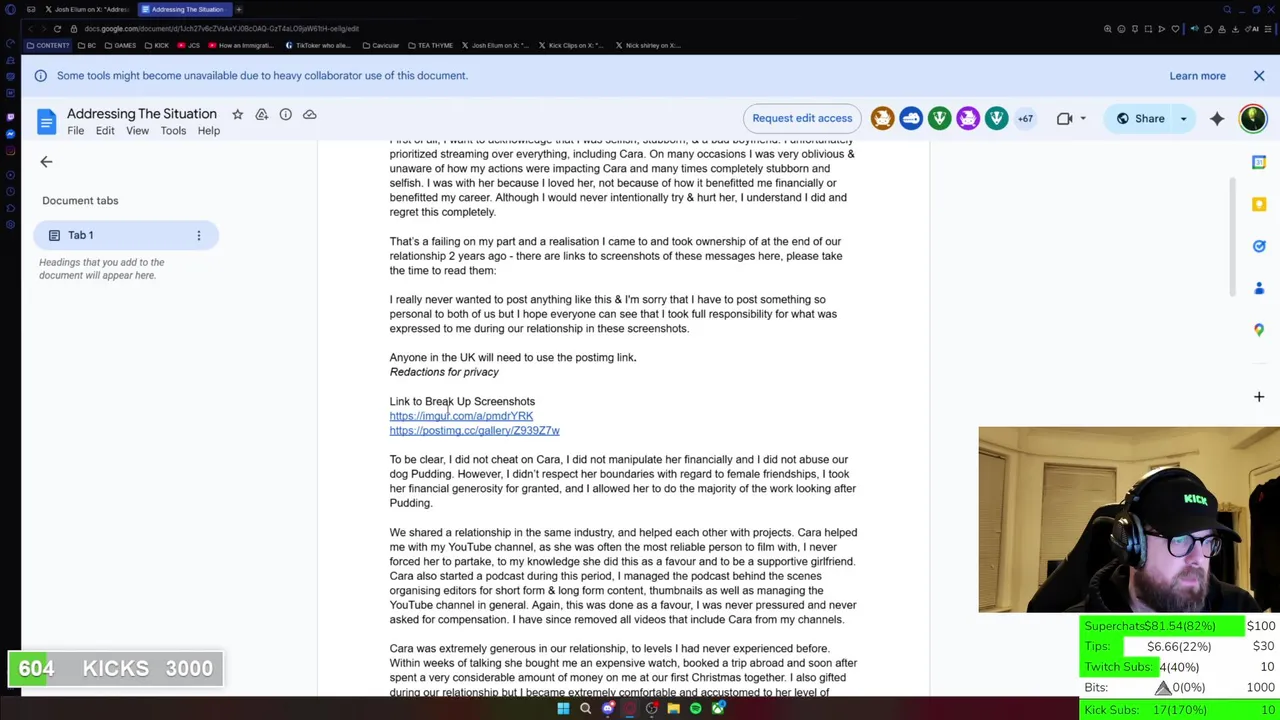Open Google Keep side panel icon
Image resolution: width=1280 pixels, height=720 pixels.
pos(1259,204)
